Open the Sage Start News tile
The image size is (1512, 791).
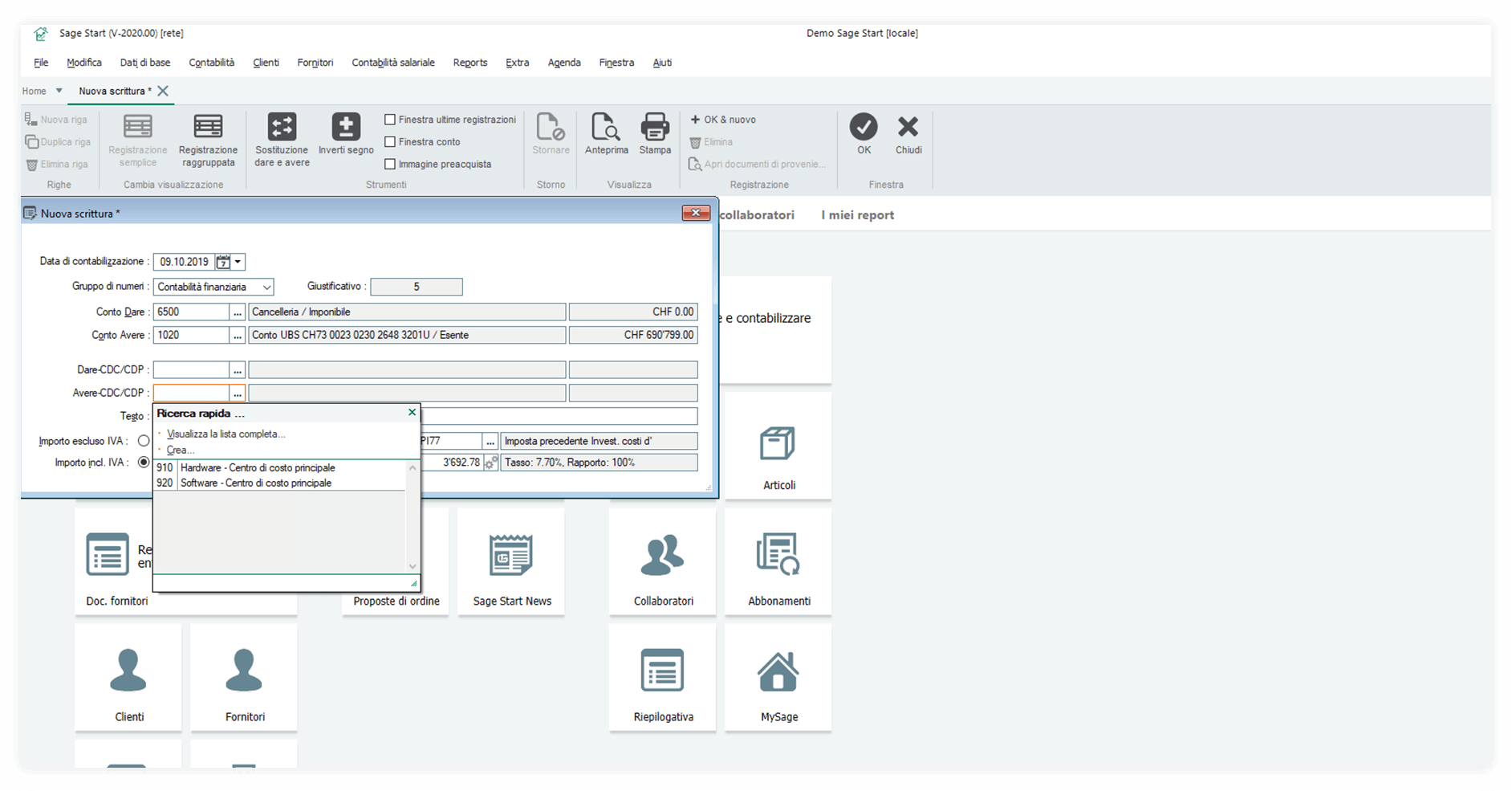tap(511, 561)
